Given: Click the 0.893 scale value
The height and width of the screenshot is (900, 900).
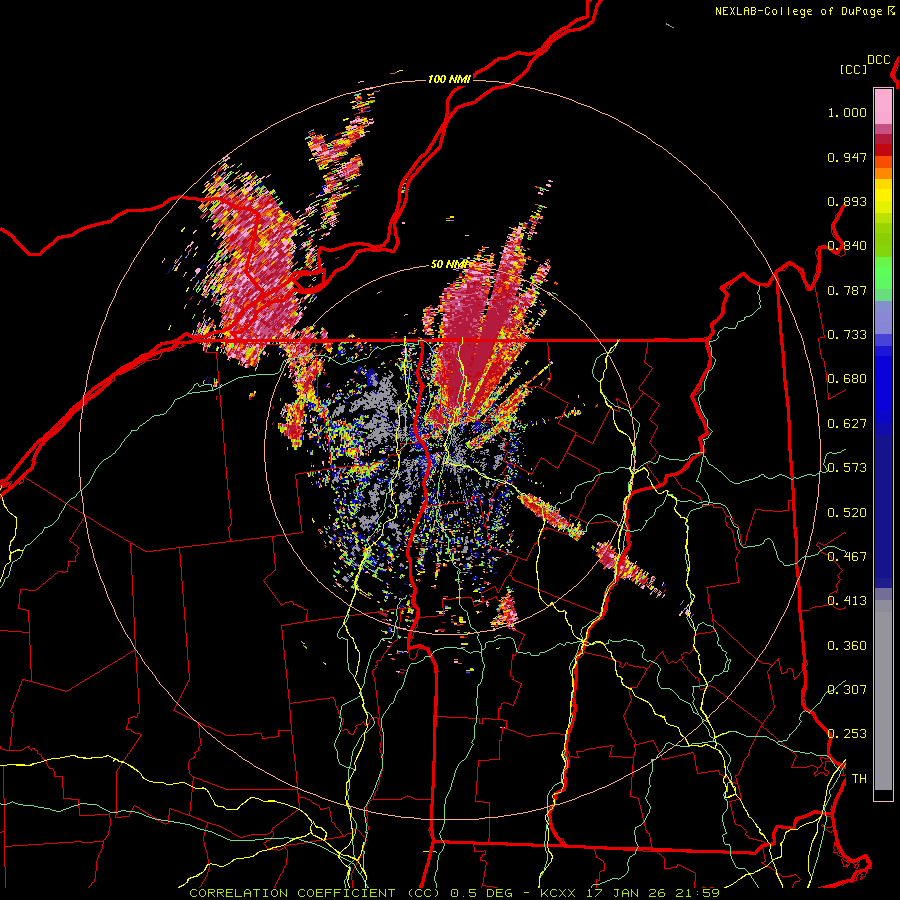Looking at the screenshot, I should [x=847, y=201].
